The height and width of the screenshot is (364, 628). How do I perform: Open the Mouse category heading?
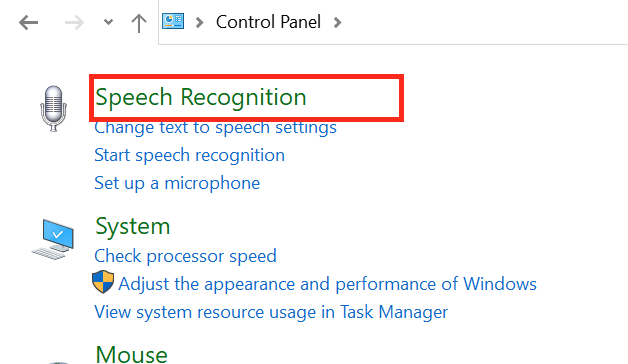click(x=131, y=354)
